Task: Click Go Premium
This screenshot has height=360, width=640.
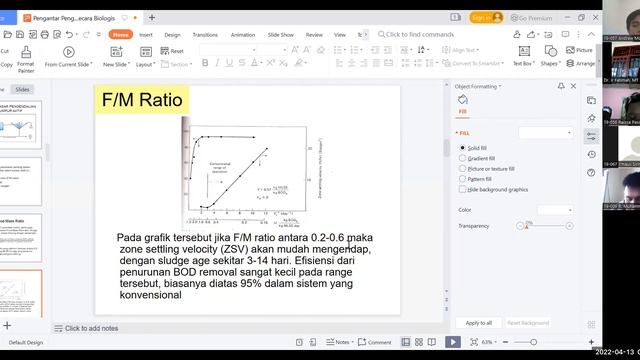Action: [531, 18]
